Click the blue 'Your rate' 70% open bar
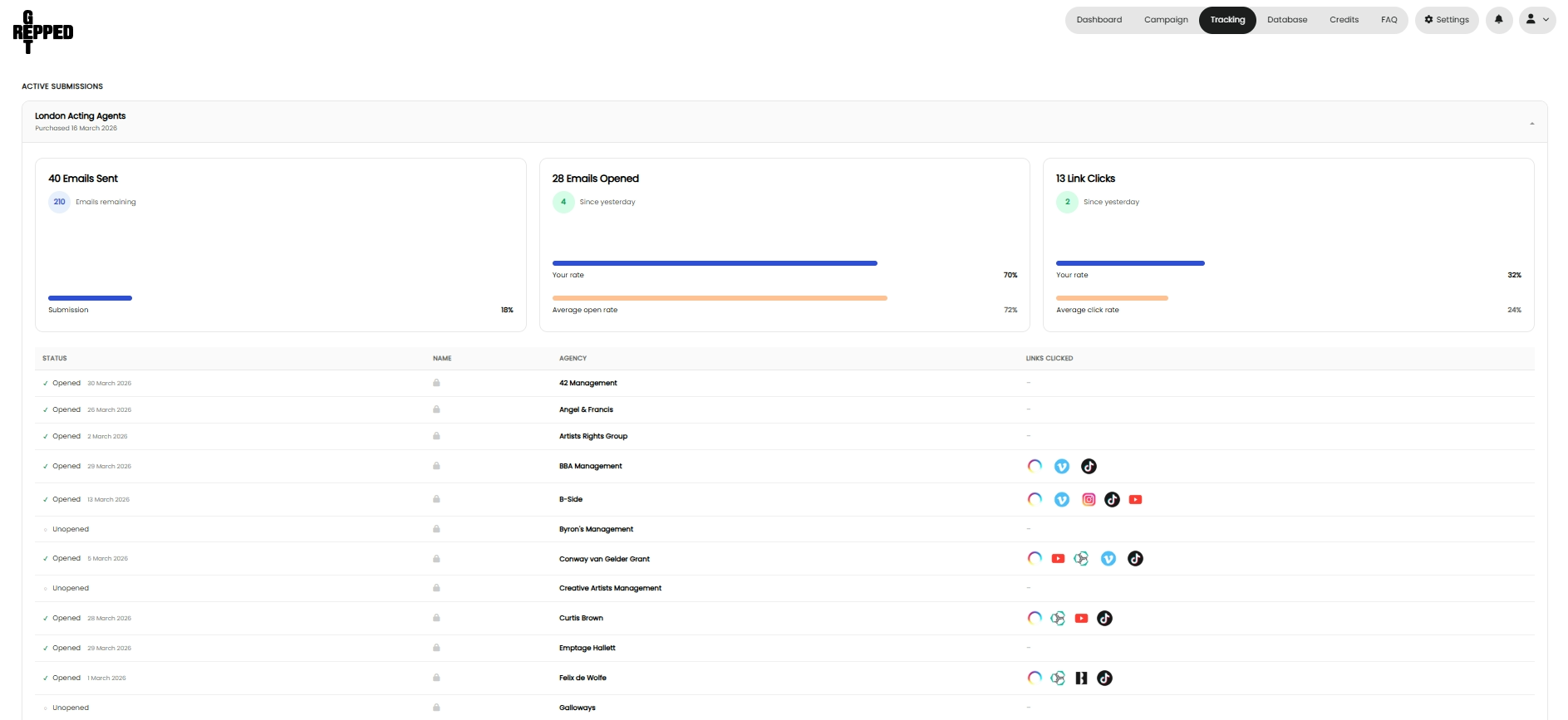Viewport: 1568px width, 720px height. [x=715, y=263]
